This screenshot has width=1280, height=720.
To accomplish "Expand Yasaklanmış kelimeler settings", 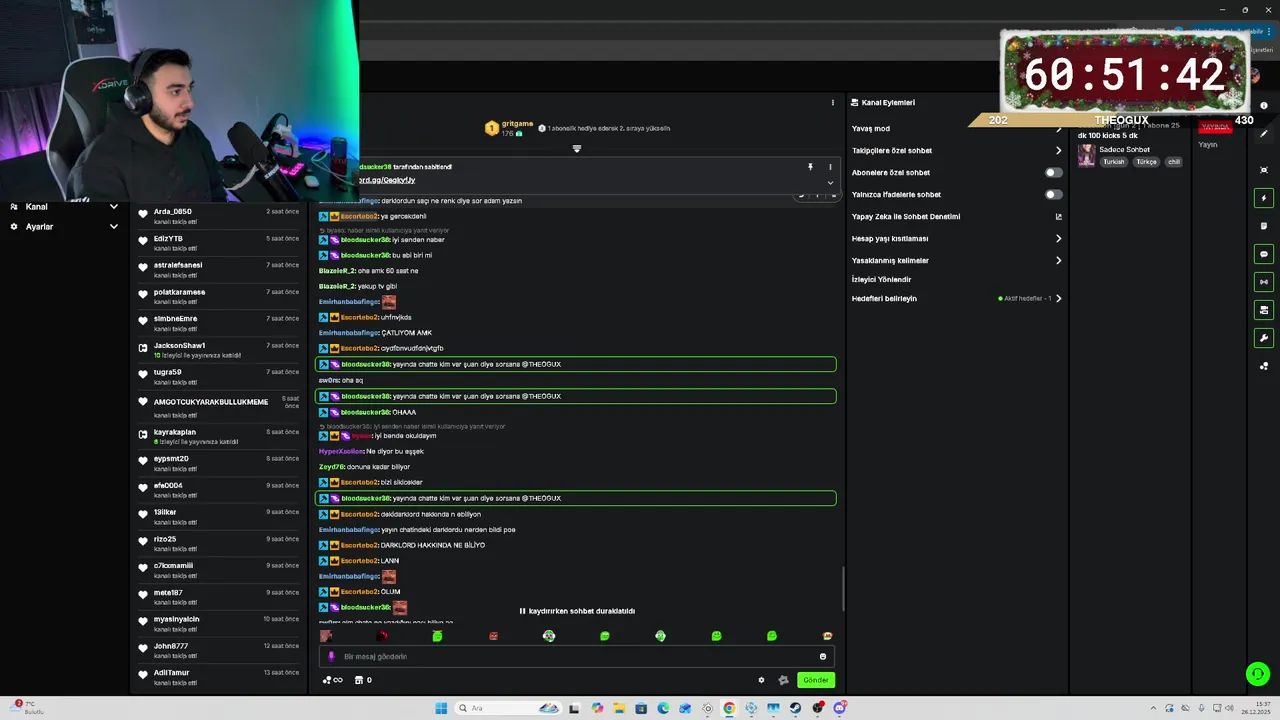I will point(1058,260).
